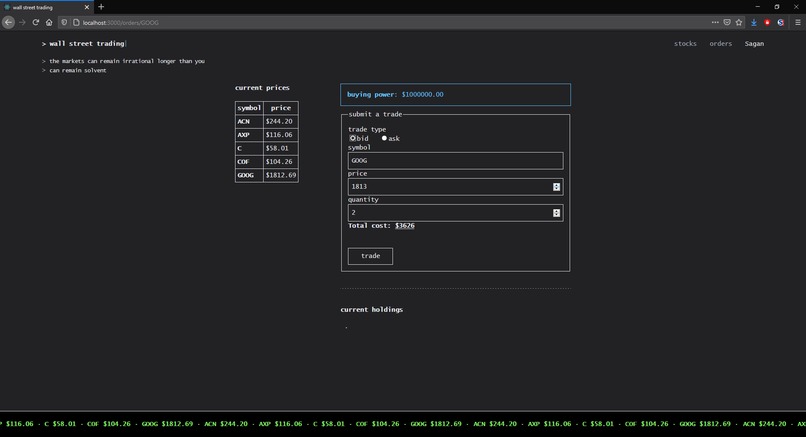
Task: Select AXP in the current prices table
Action: coord(249,135)
